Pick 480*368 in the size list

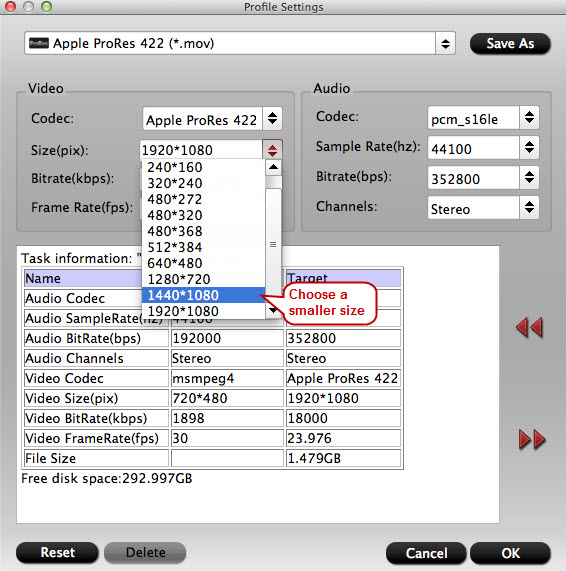coord(203,231)
